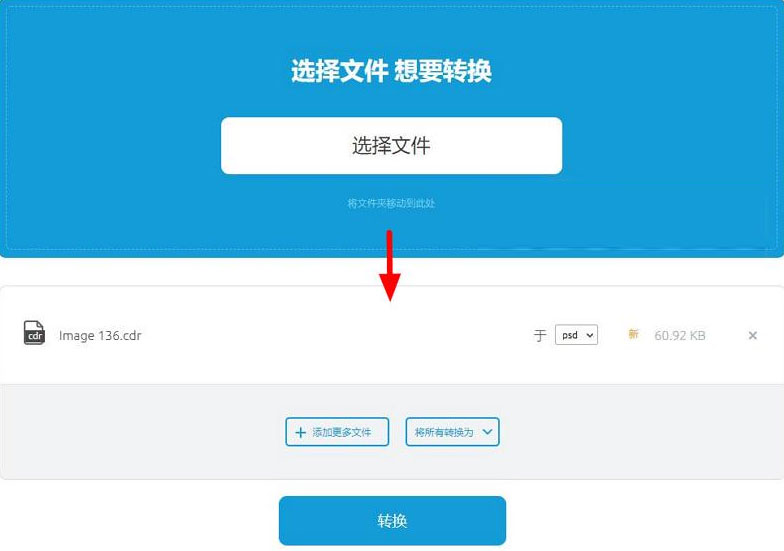Click the 于 label before format selector
Screen dimensions: 784x551
tap(540, 336)
